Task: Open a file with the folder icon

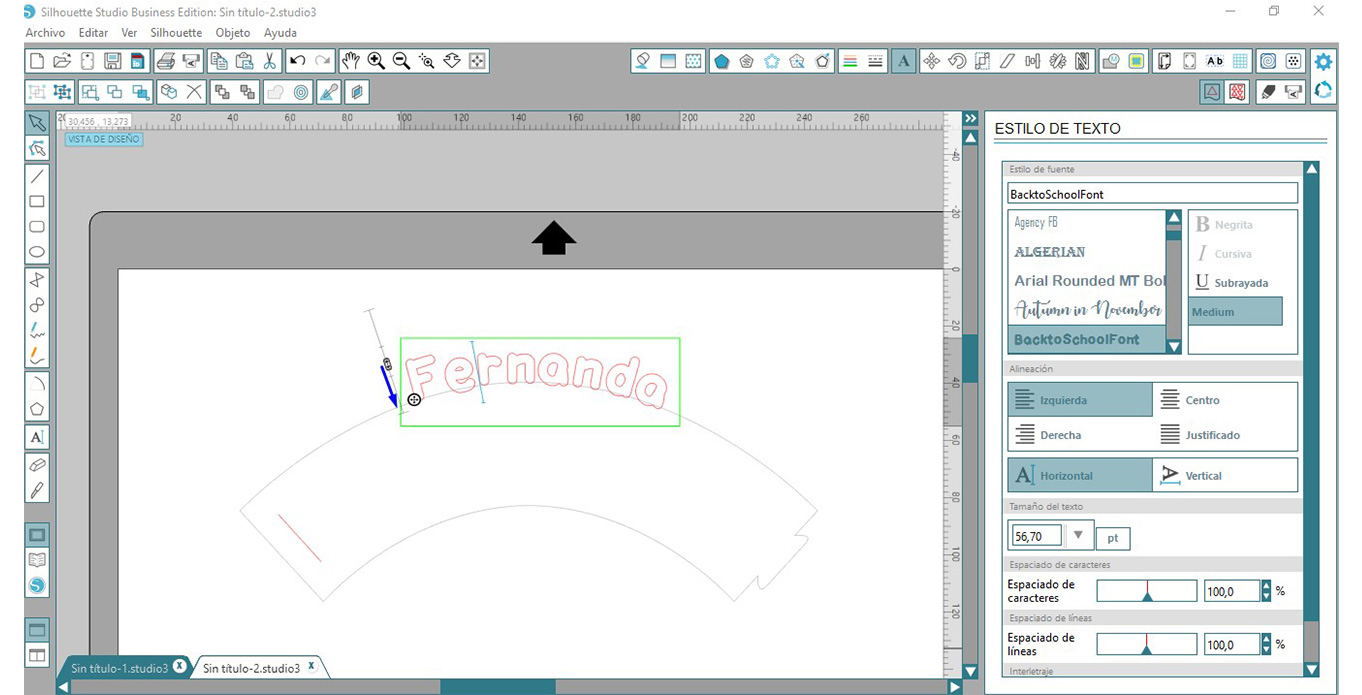Action: click(x=62, y=61)
